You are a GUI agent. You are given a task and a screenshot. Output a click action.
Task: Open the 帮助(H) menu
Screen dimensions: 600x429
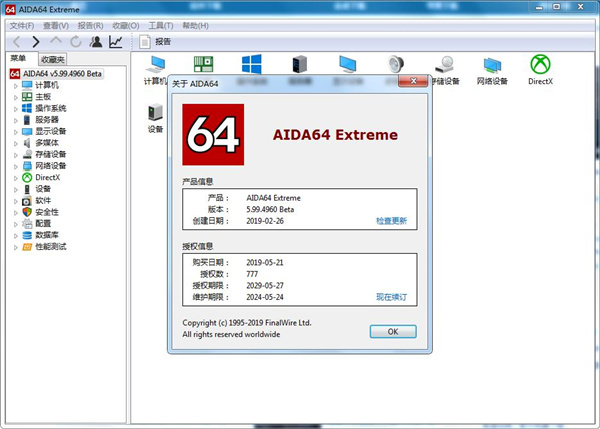coord(195,26)
